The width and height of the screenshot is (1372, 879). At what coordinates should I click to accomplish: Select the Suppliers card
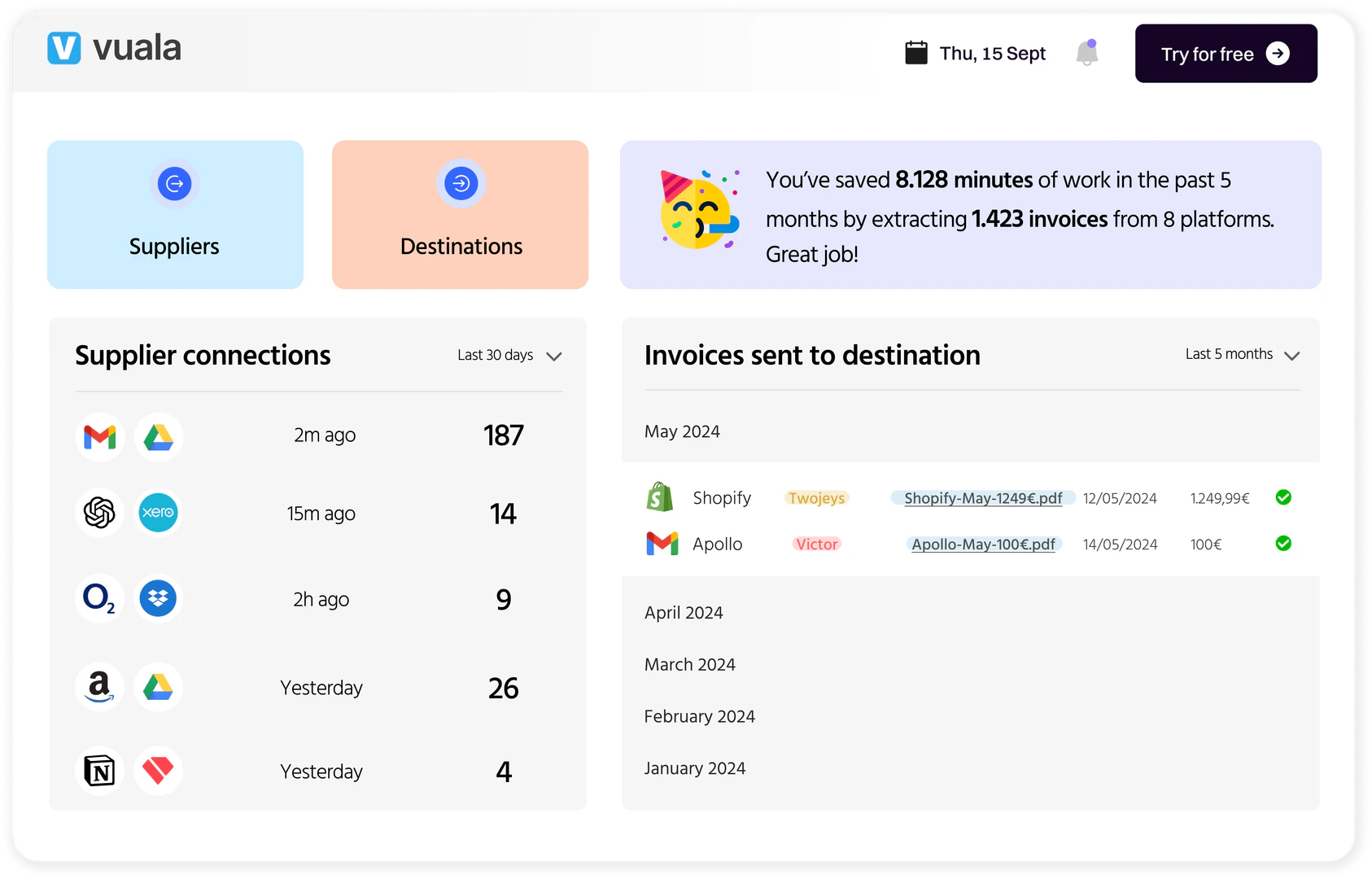pos(175,214)
